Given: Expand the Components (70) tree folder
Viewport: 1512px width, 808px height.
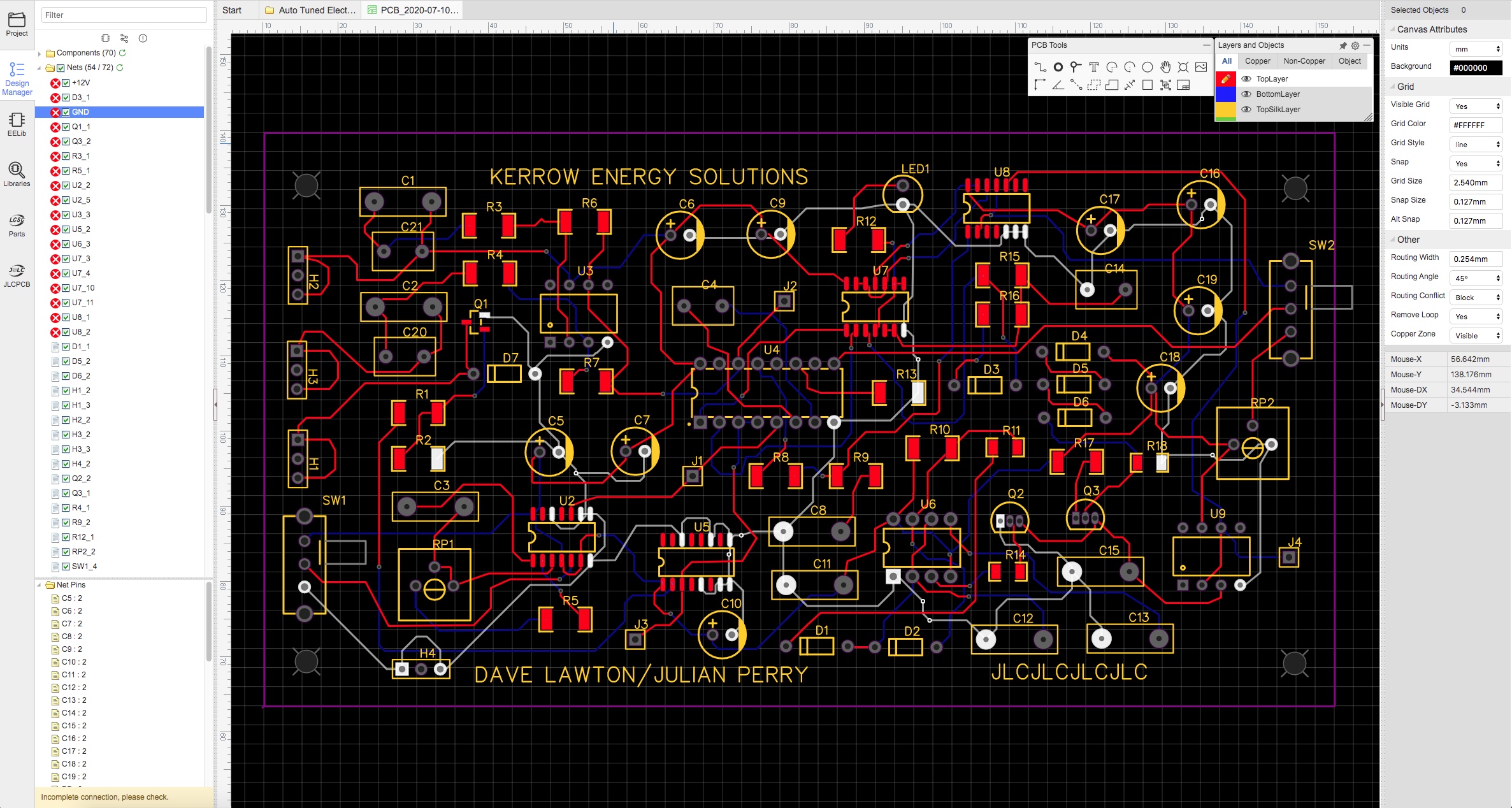Looking at the screenshot, I should (40, 54).
